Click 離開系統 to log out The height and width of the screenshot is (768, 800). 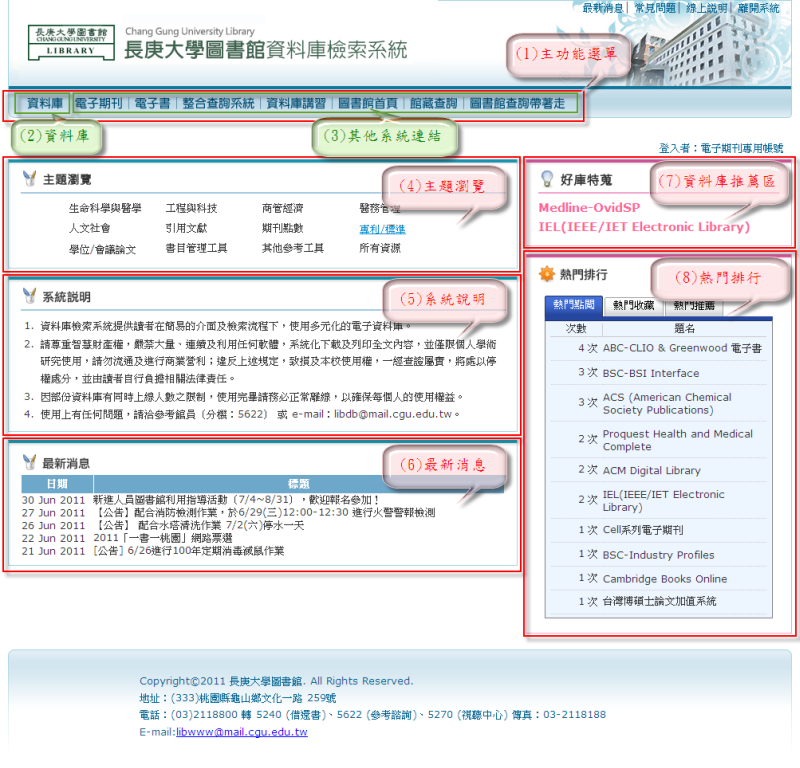pyautogui.click(x=759, y=8)
